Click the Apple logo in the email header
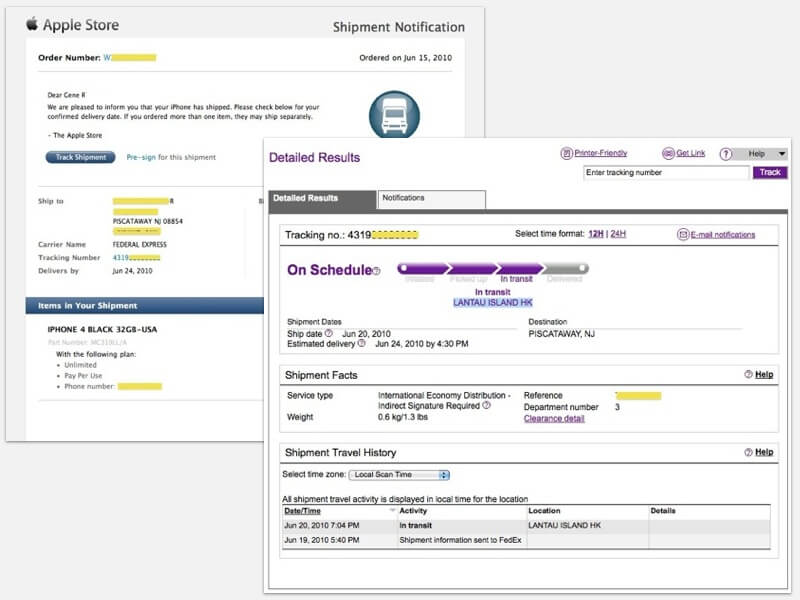800x600 pixels. coord(32,23)
